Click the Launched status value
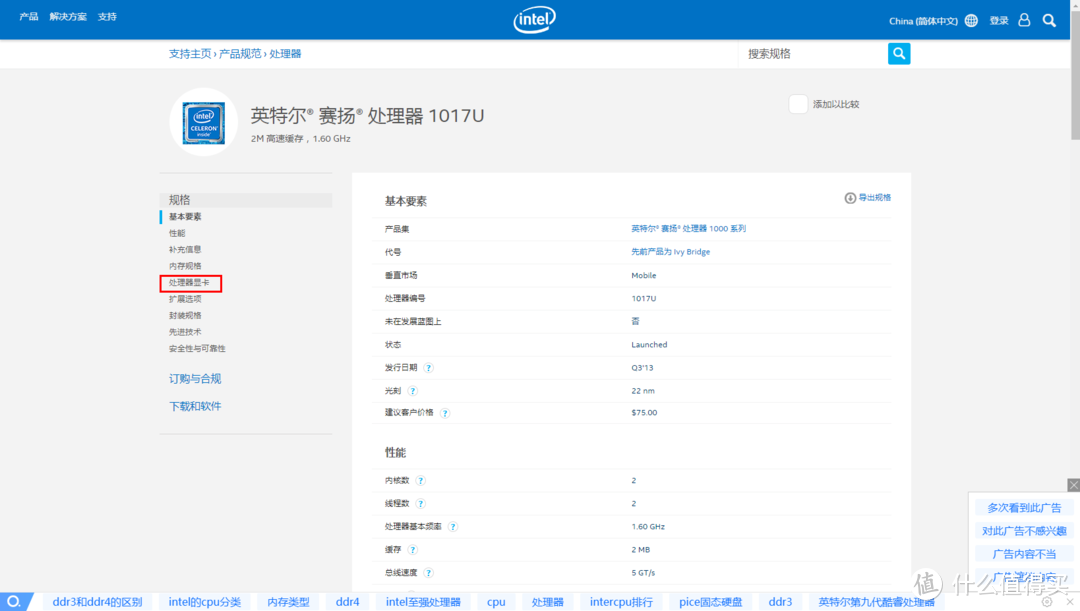The height and width of the screenshot is (611, 1080). [649, 344]
